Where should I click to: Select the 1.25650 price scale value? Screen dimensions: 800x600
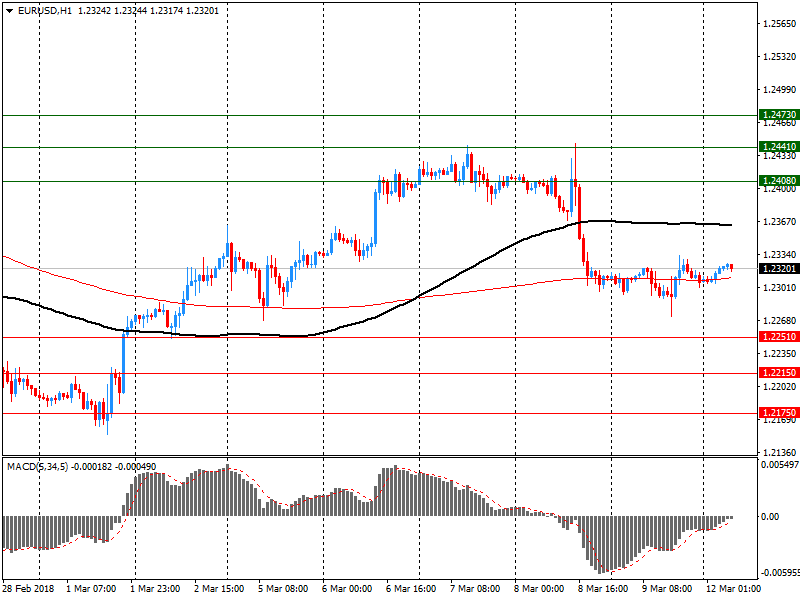pos(780,23)
